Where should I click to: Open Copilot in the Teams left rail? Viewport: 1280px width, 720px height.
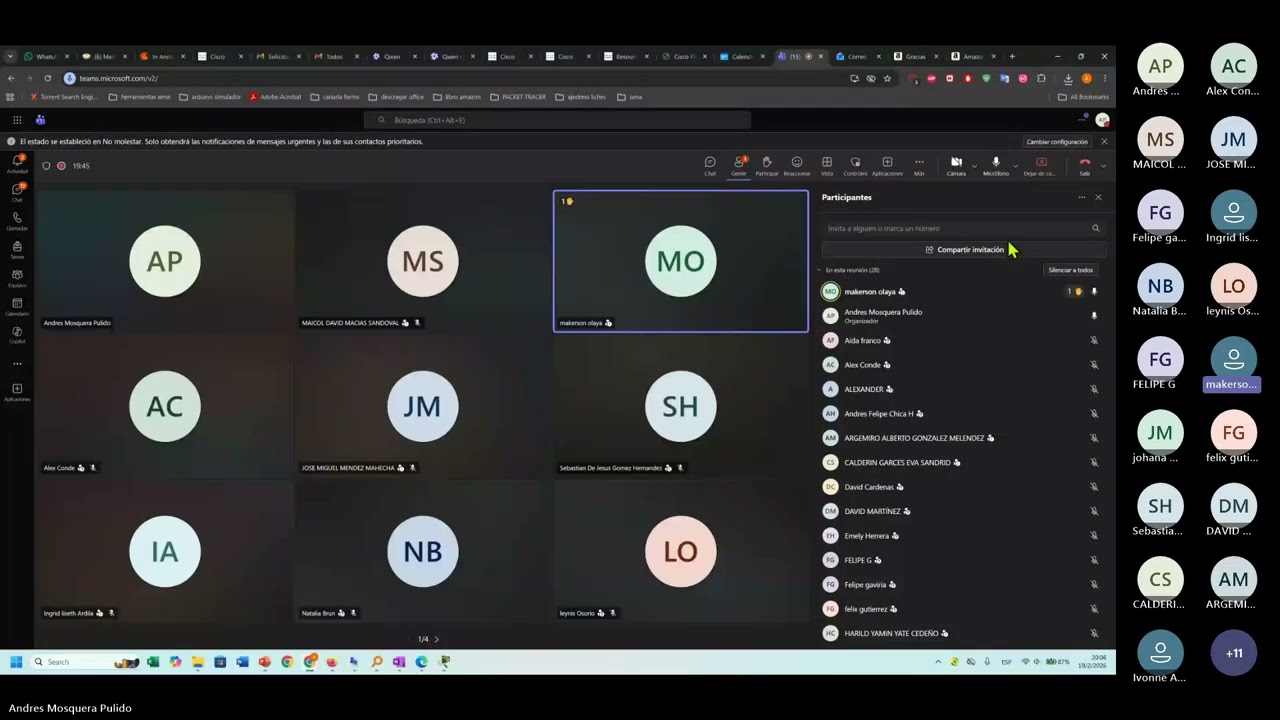[x=17, y=334]
